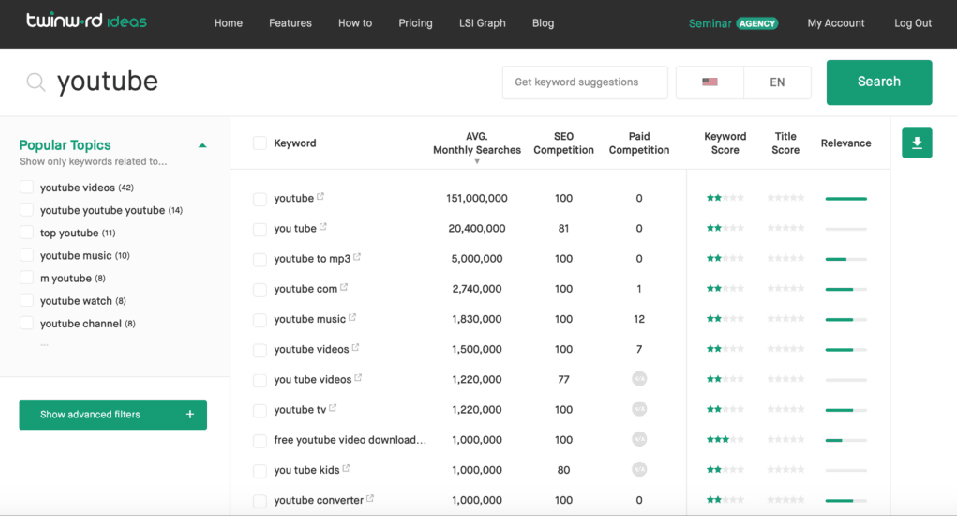Check the 'you tube' keyword row checkbox

(x=260, y=229)
